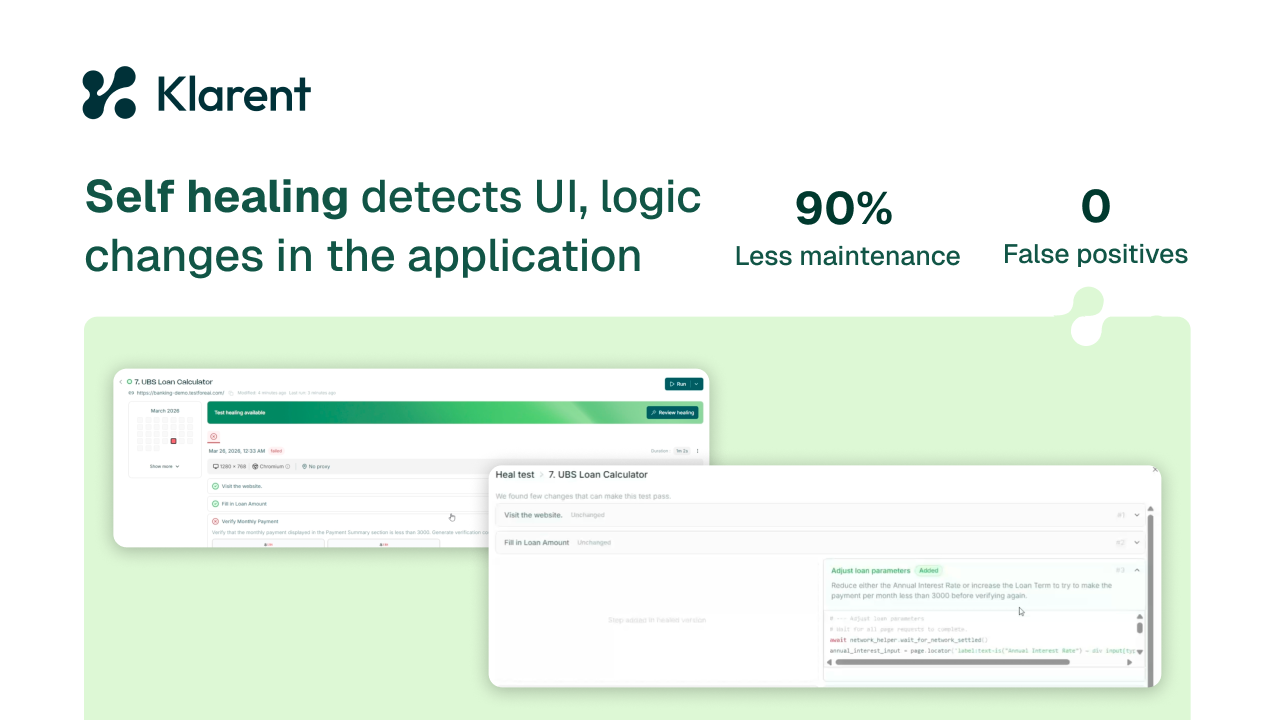Collapse step #3 Adjust loan parameters
This screenshot has height=720, width=1280.
click(1137, 571)
